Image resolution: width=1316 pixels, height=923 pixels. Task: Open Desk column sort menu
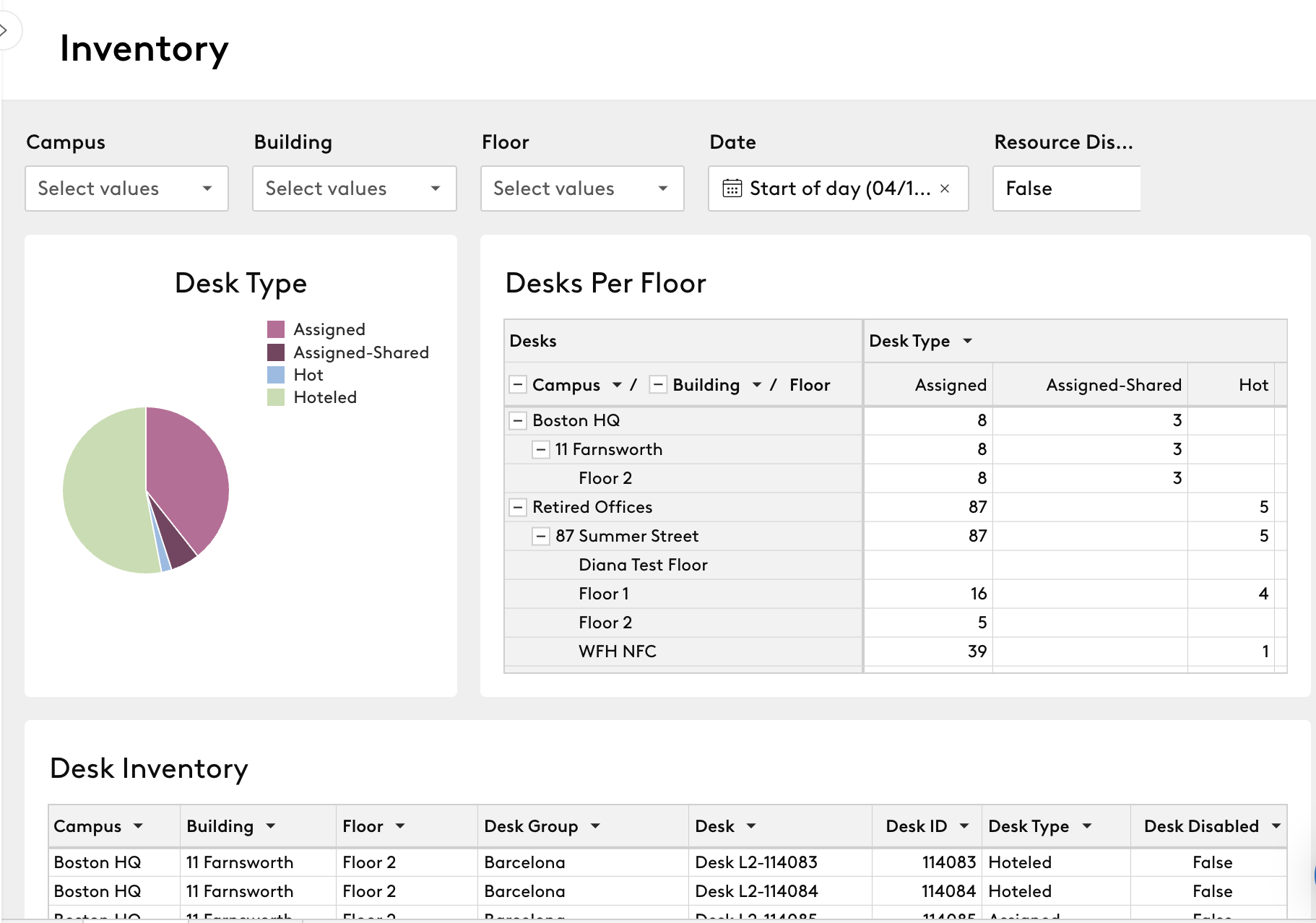pyautogui.click(x=751, y=826)
